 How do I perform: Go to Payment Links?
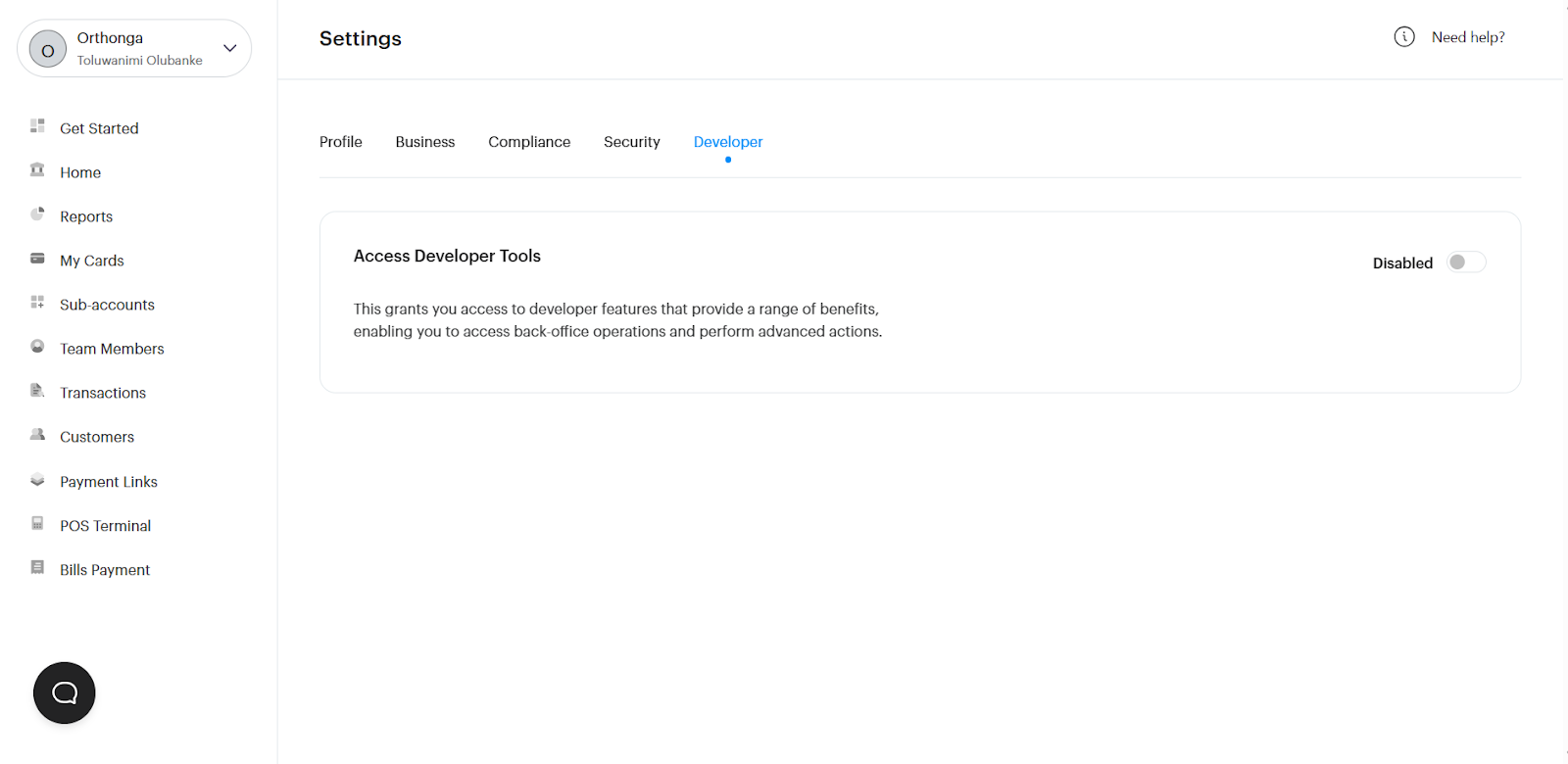(109, 482)
